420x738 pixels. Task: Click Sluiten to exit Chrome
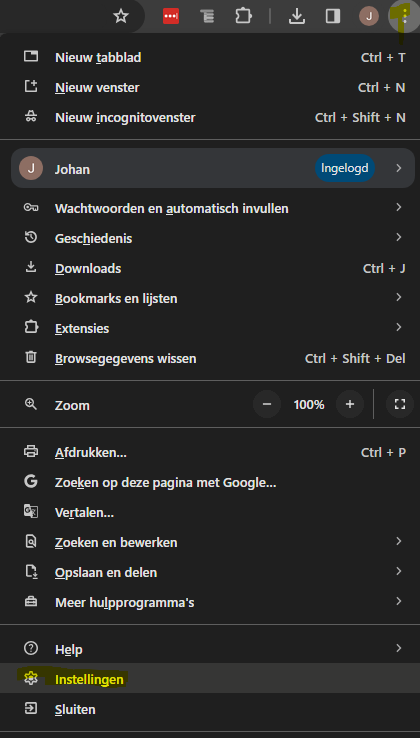coord(210,709)
